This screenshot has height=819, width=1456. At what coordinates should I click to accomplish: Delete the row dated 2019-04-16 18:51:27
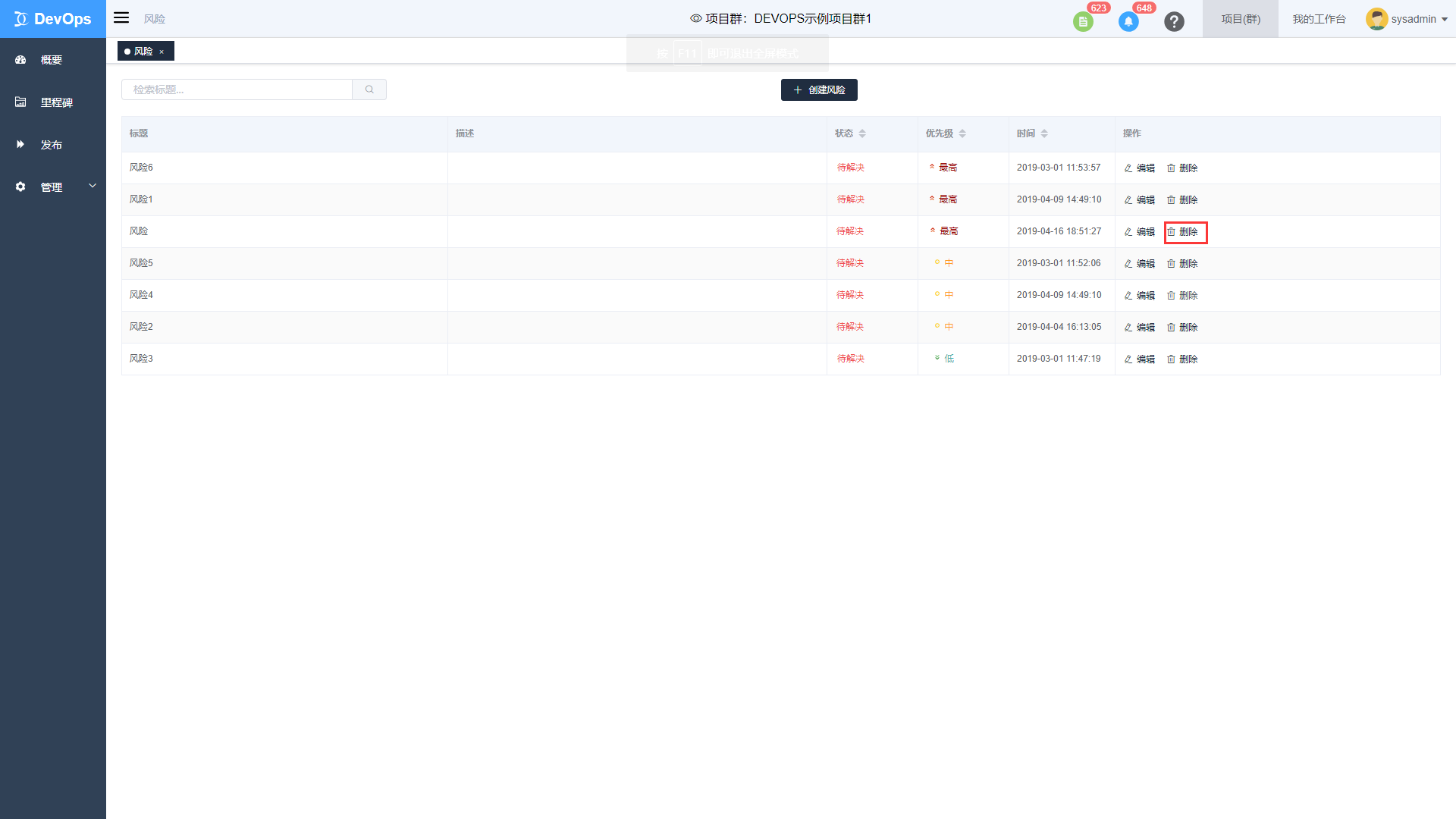coord(1182,232)
